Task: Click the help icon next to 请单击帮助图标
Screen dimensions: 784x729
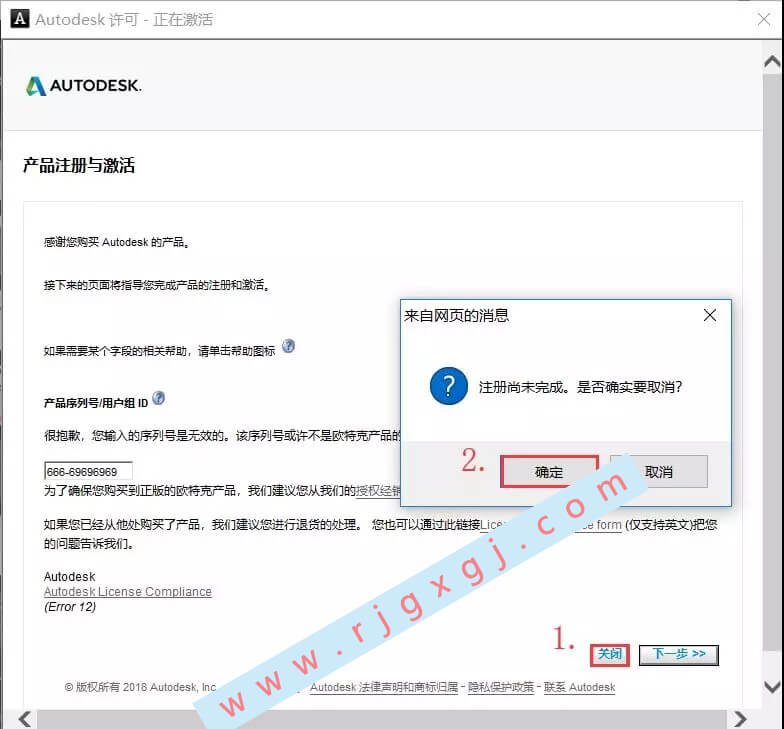Action: tap(288, 346)
